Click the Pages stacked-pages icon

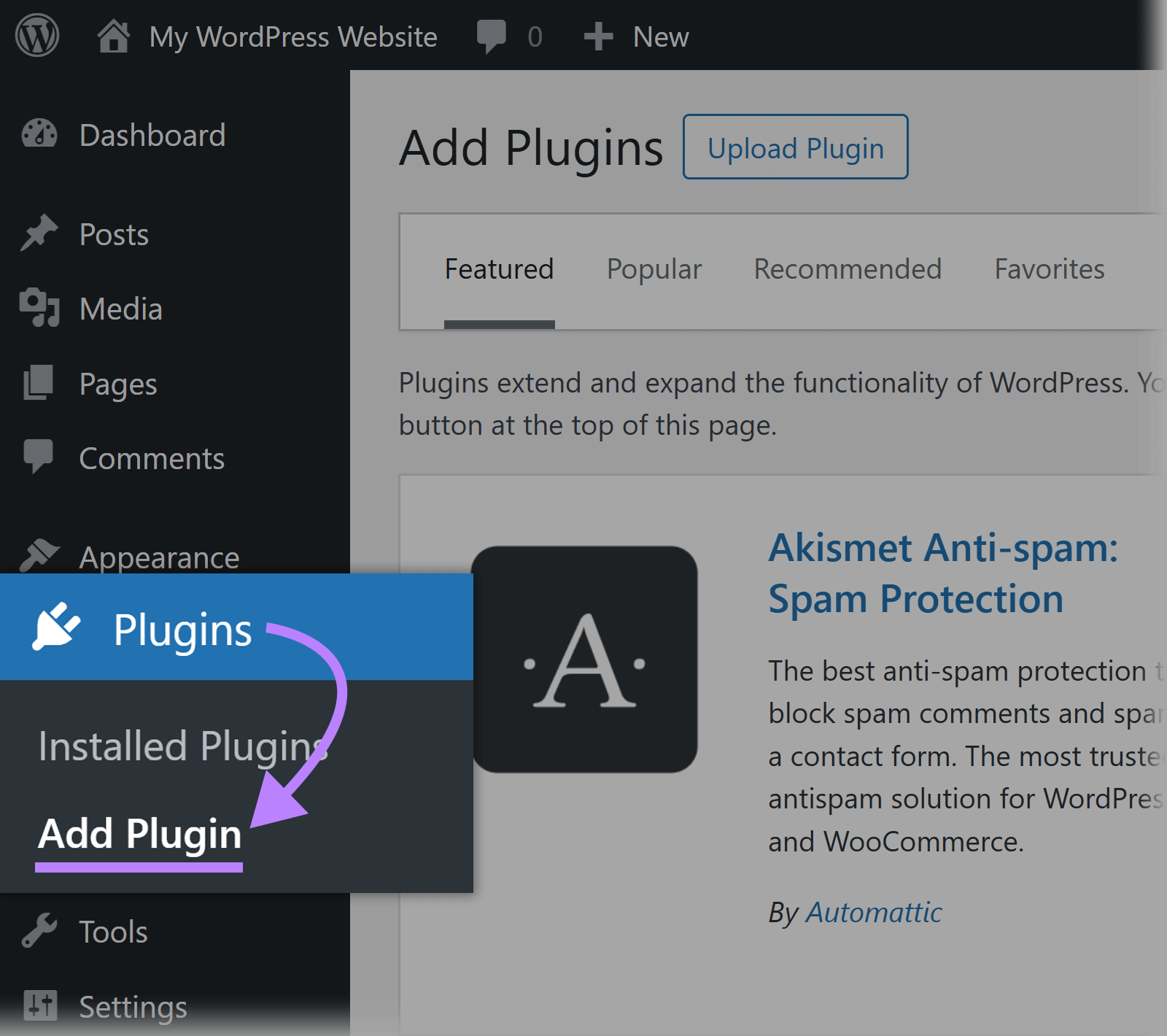click(39, 383)
